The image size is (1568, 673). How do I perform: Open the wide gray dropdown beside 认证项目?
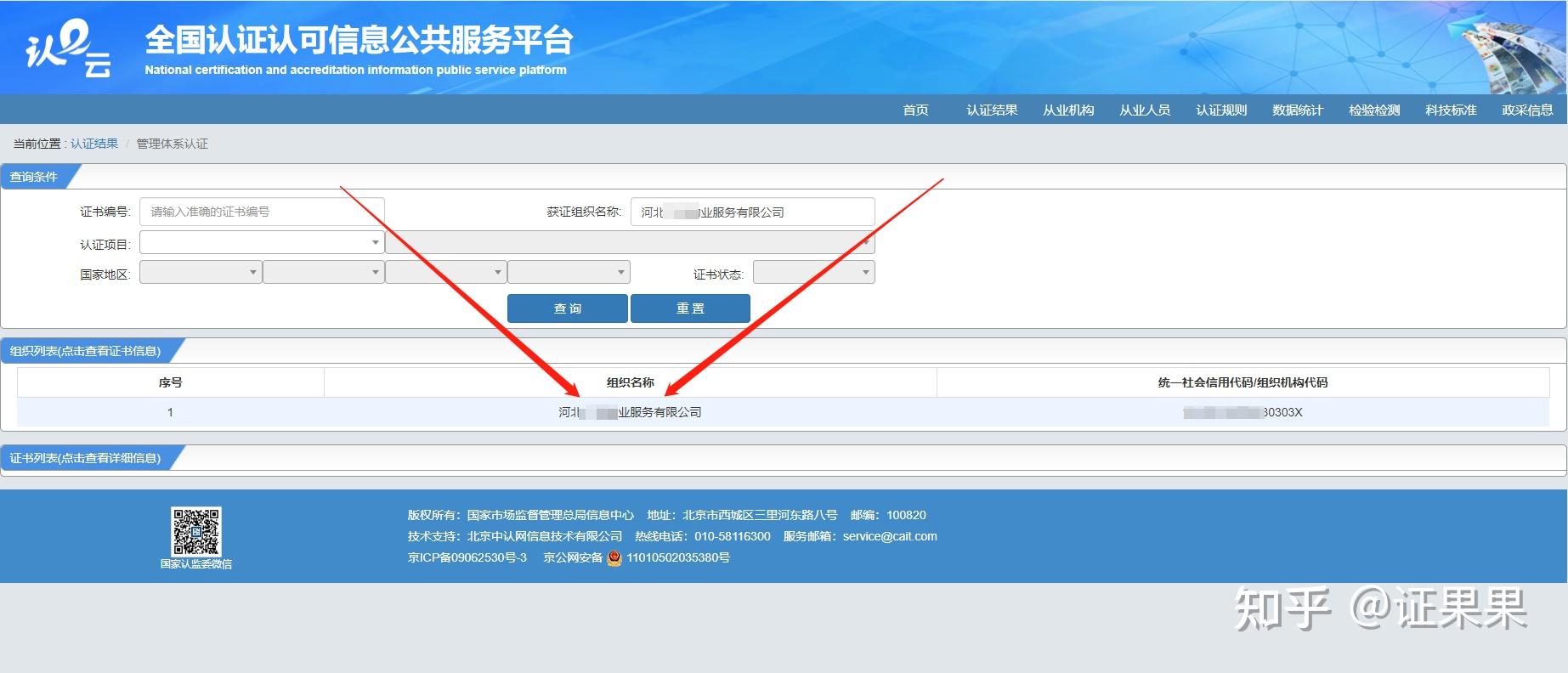click(630, 243)
